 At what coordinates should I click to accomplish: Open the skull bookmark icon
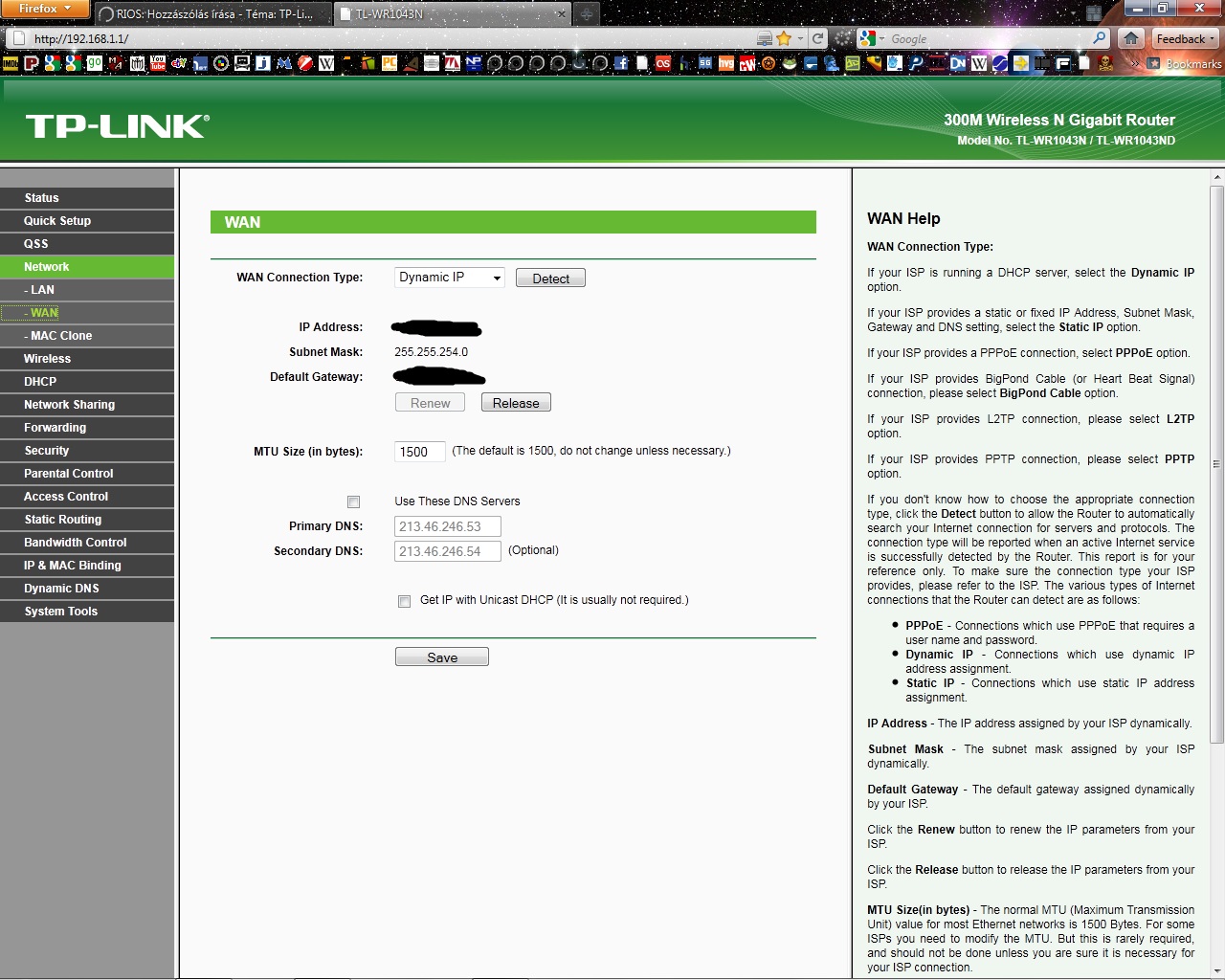pos(1105,63)
